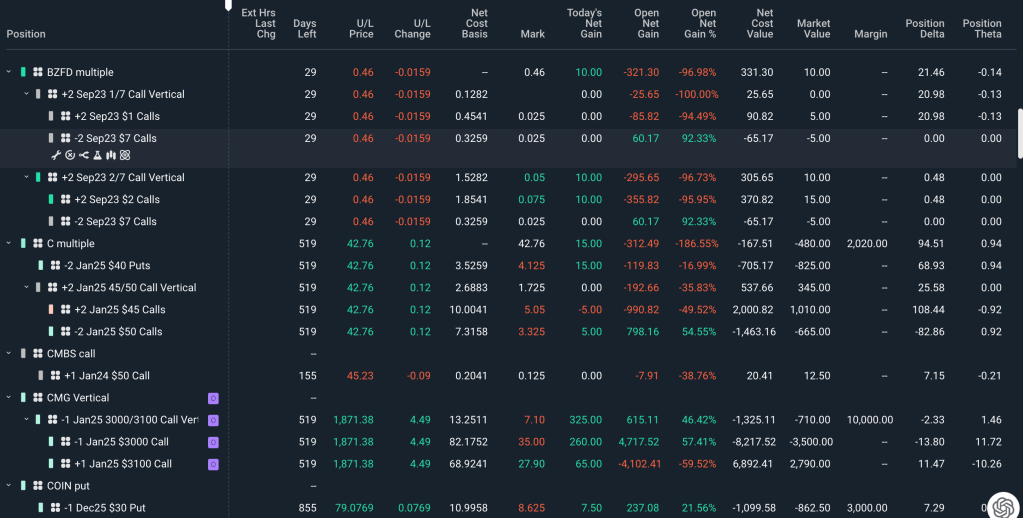Collapse the +2 Sep23 2/7 Call Vertical
Screen dimensions: 1023x518
point(27,177)
